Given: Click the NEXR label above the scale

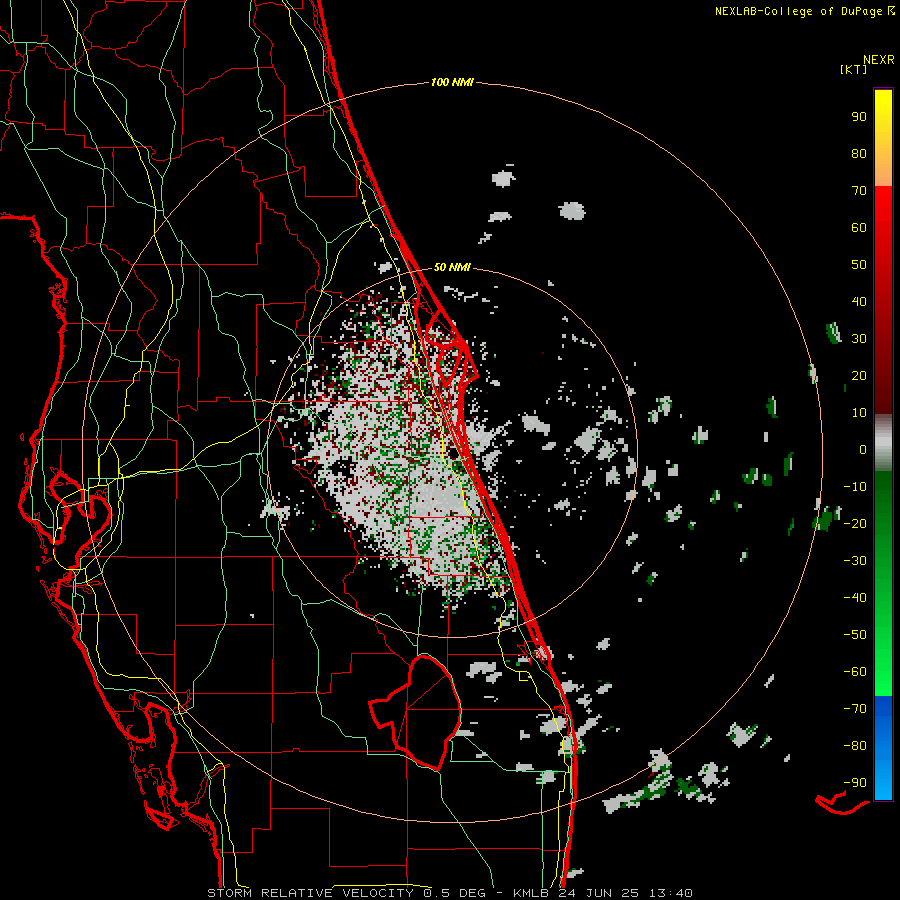Looking at the screenshot, I should click(x=878, y=60).
